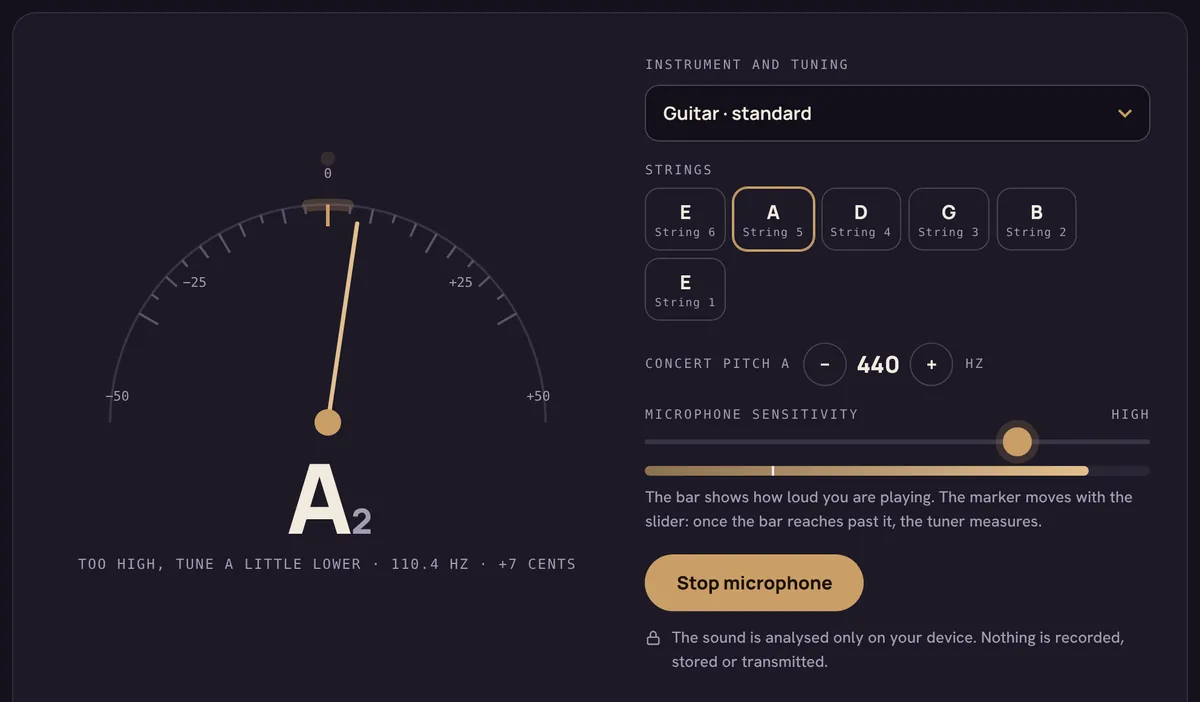Click the HZ unit label

[974, 364]
